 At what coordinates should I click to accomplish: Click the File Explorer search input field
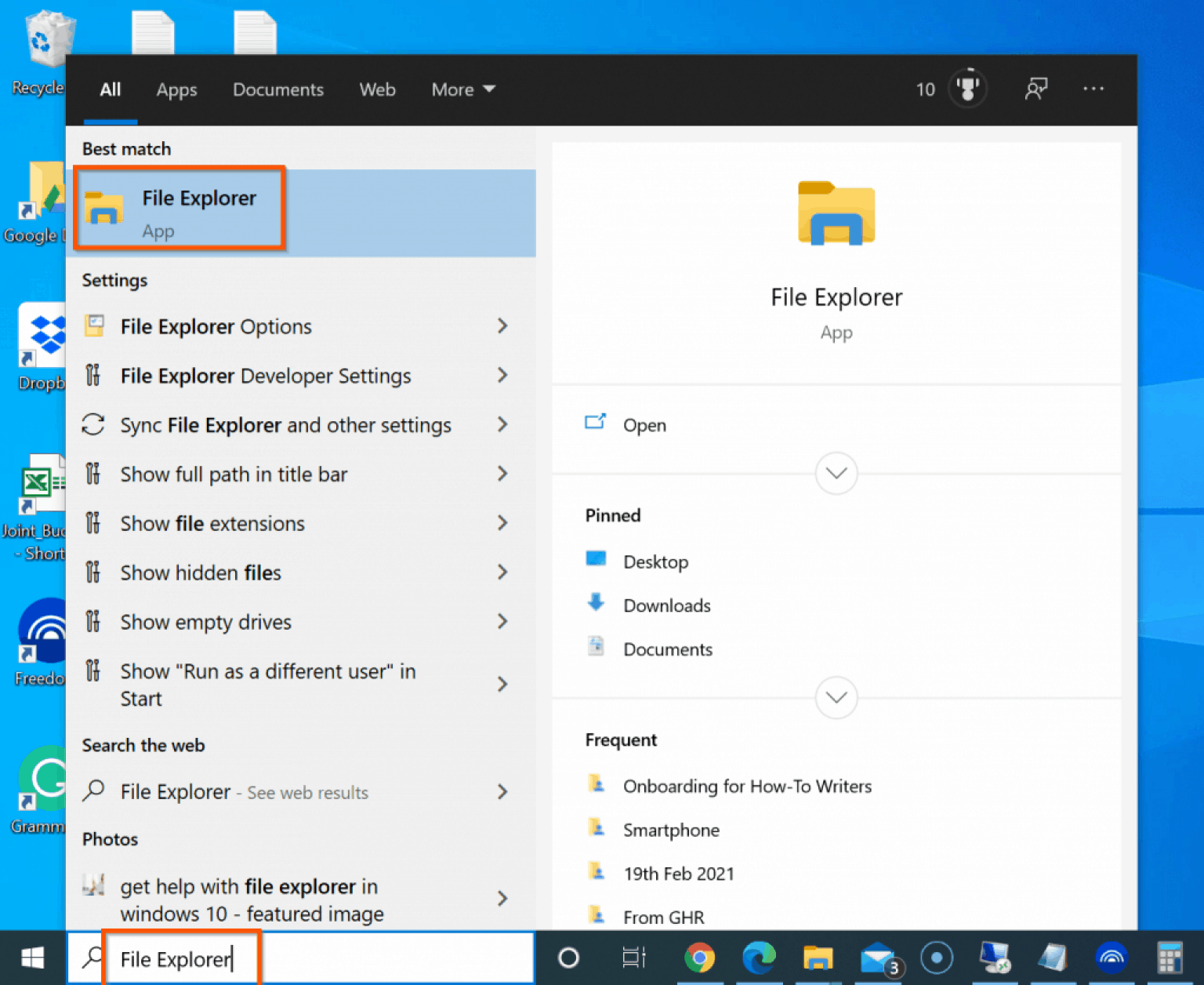click(x=180, y=958)
